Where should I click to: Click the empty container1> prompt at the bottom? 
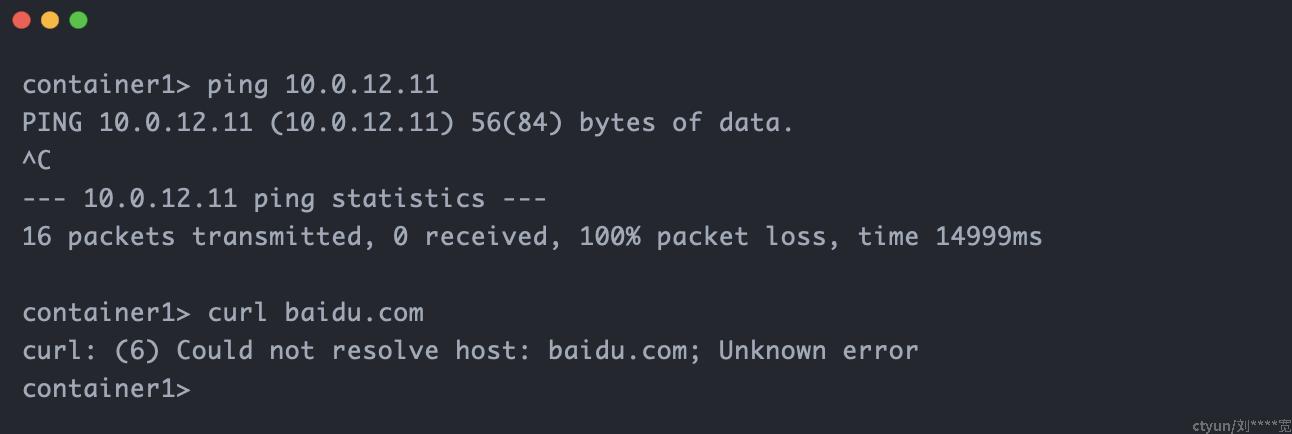[x=106, y=388]
